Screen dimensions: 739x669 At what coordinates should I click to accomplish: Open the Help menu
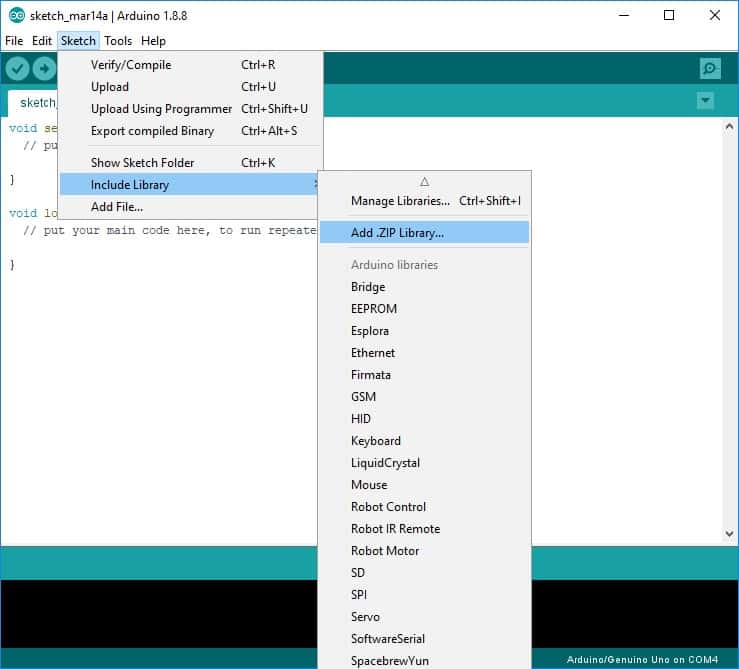pos(153,41)
